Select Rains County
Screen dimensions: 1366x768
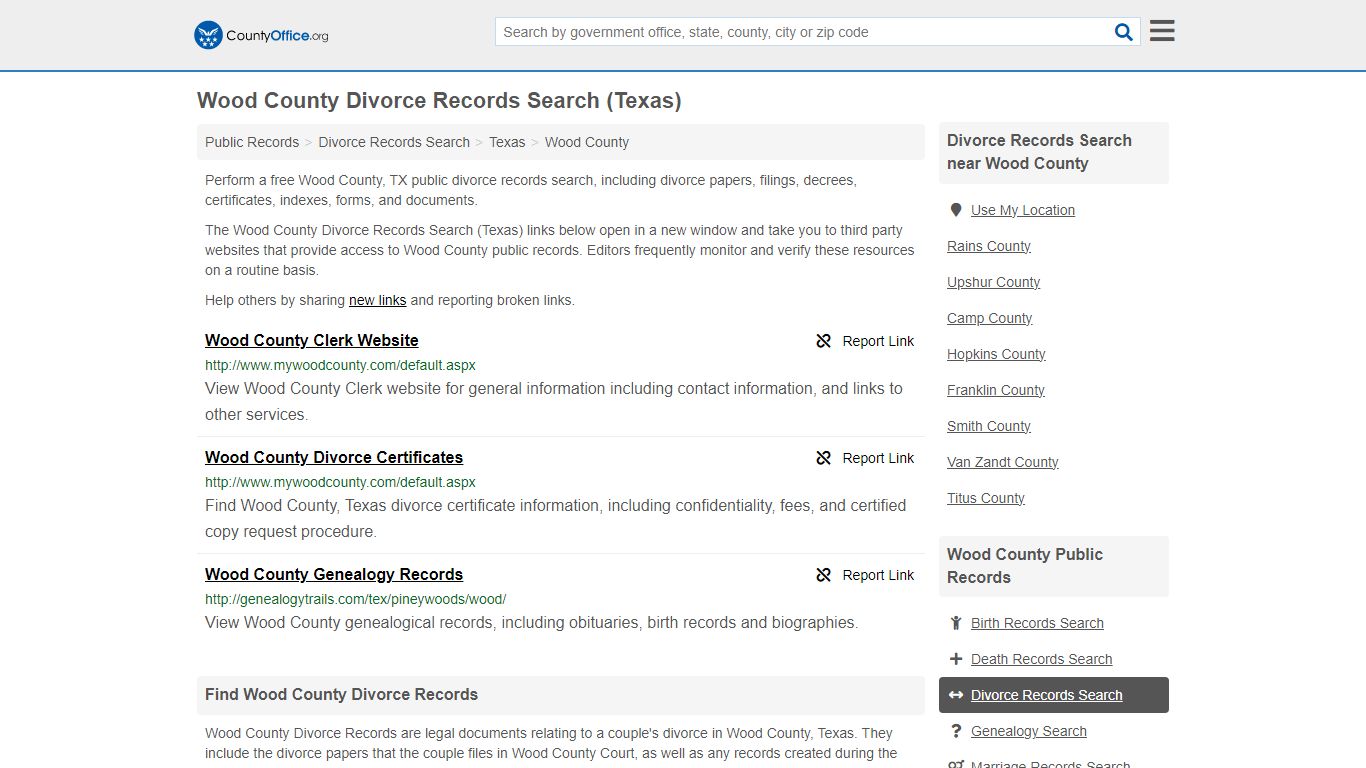[x=989, y=246]
